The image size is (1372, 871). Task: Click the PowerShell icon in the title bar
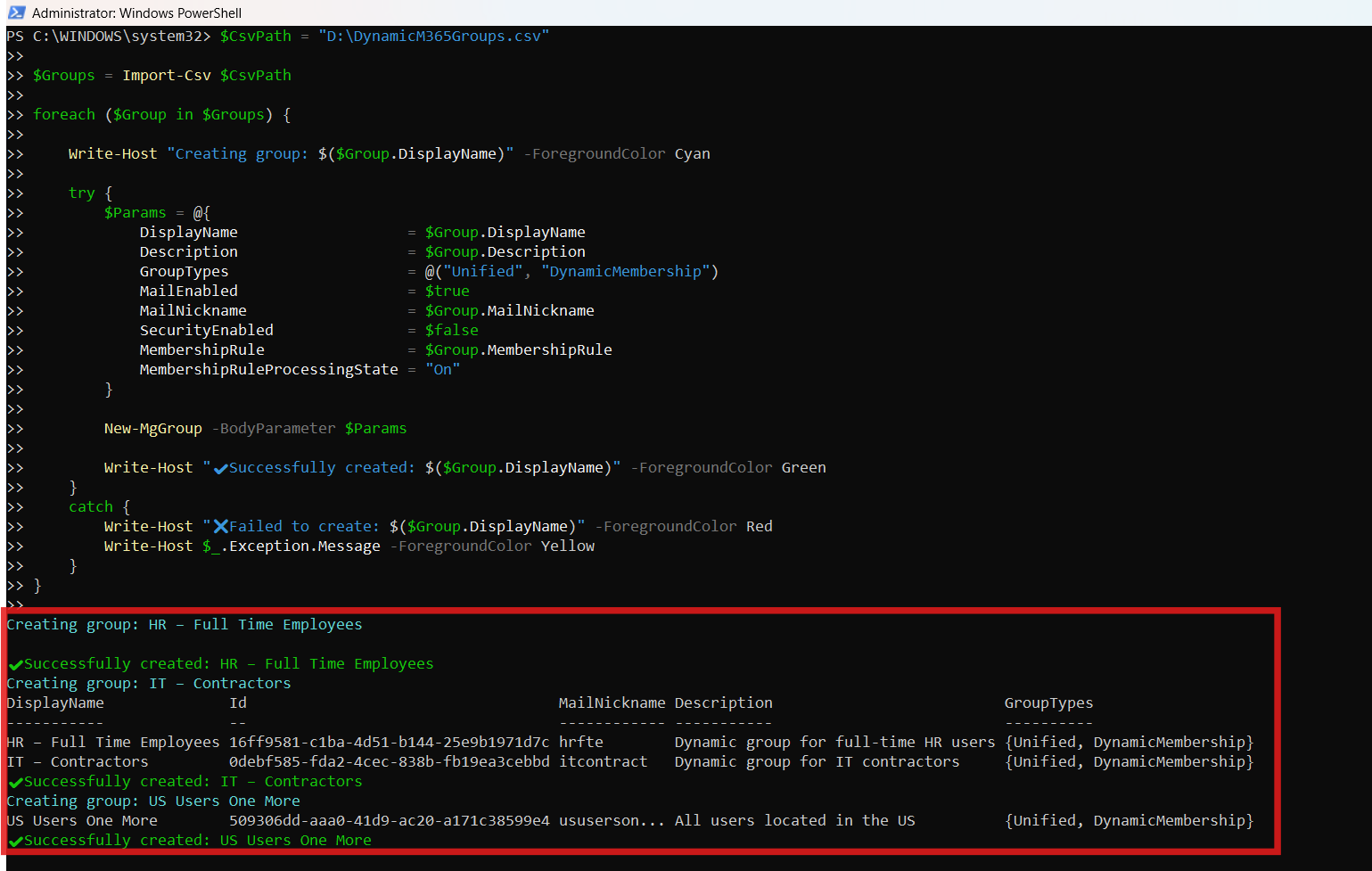[x=16, y=12]
